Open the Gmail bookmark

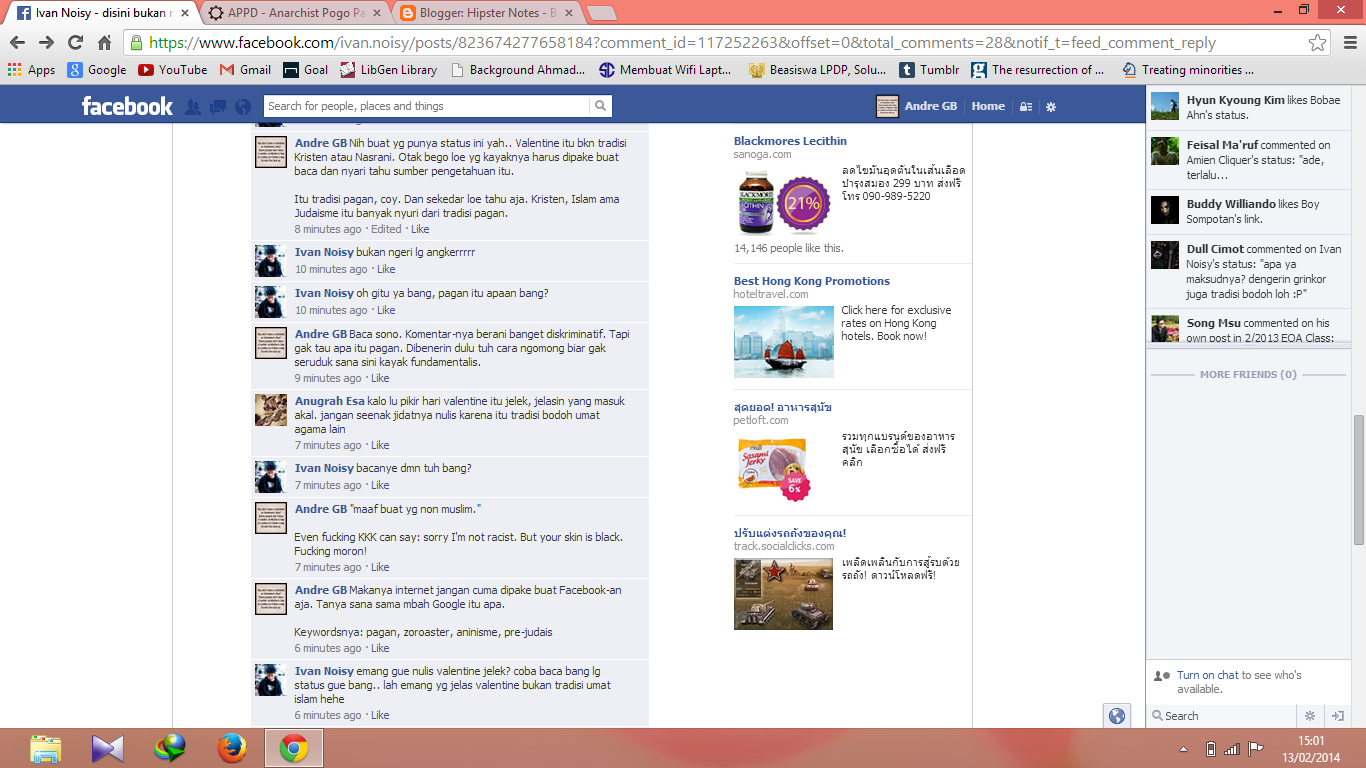click(x=245, y=70)
